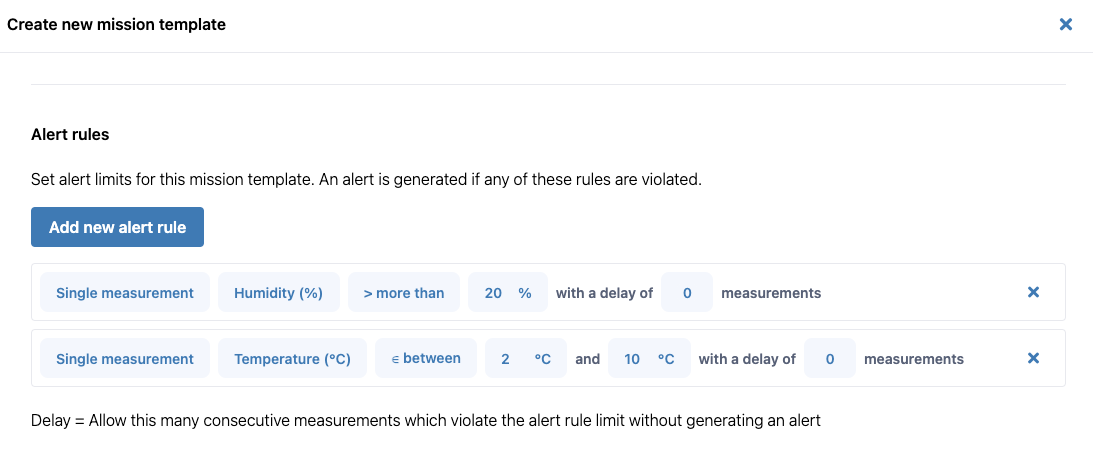Expand the '∈ between' condition dropdown
The height and width of the screenshot is (473, 1093).
point(425,358)
